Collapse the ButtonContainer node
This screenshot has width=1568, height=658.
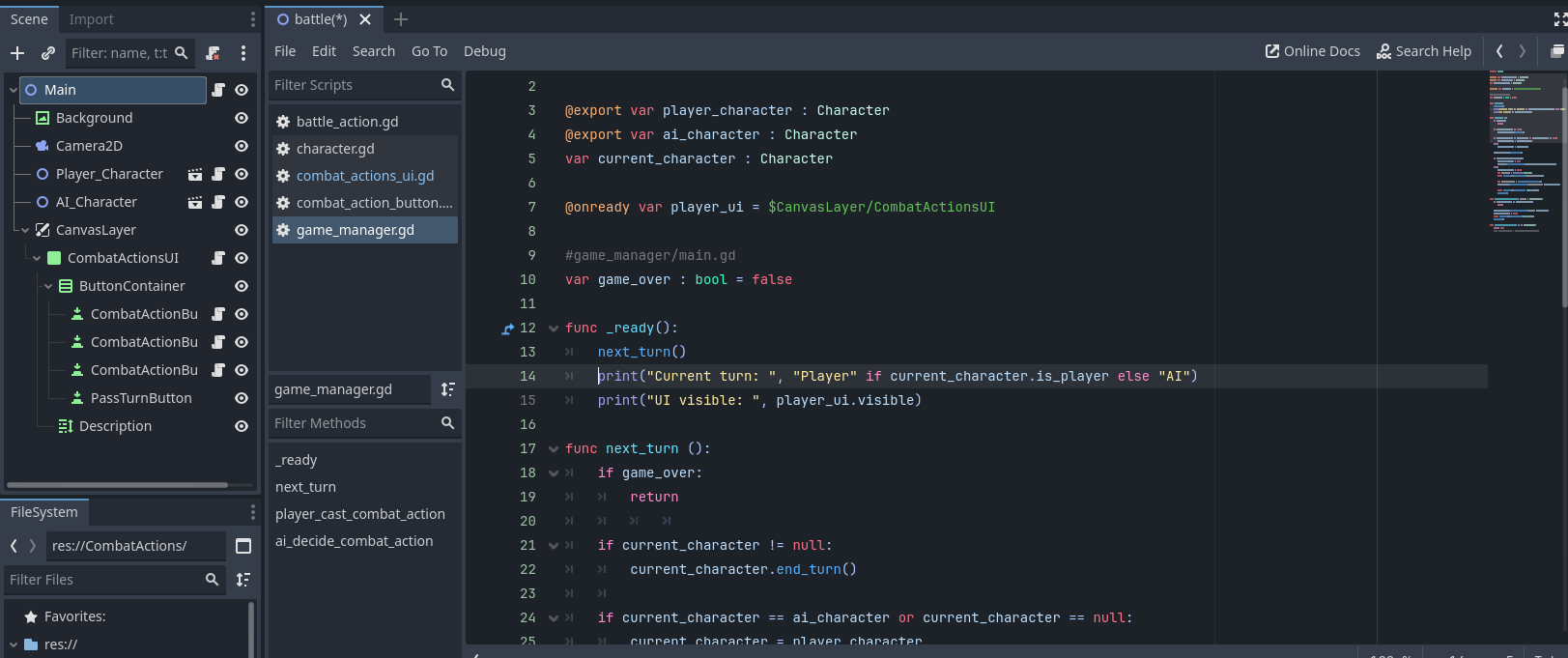[48, 286]
